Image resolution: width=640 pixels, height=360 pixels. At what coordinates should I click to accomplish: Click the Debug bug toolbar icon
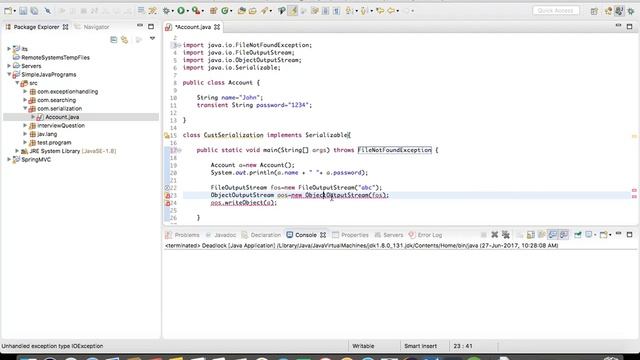[x=167, y=11]
